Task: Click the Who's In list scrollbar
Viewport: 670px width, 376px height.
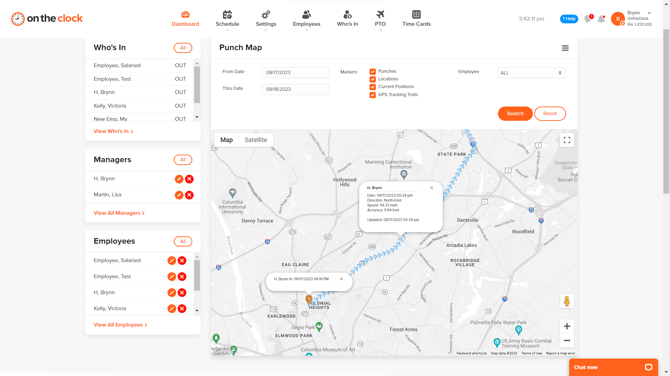Action: click(197, 85)
